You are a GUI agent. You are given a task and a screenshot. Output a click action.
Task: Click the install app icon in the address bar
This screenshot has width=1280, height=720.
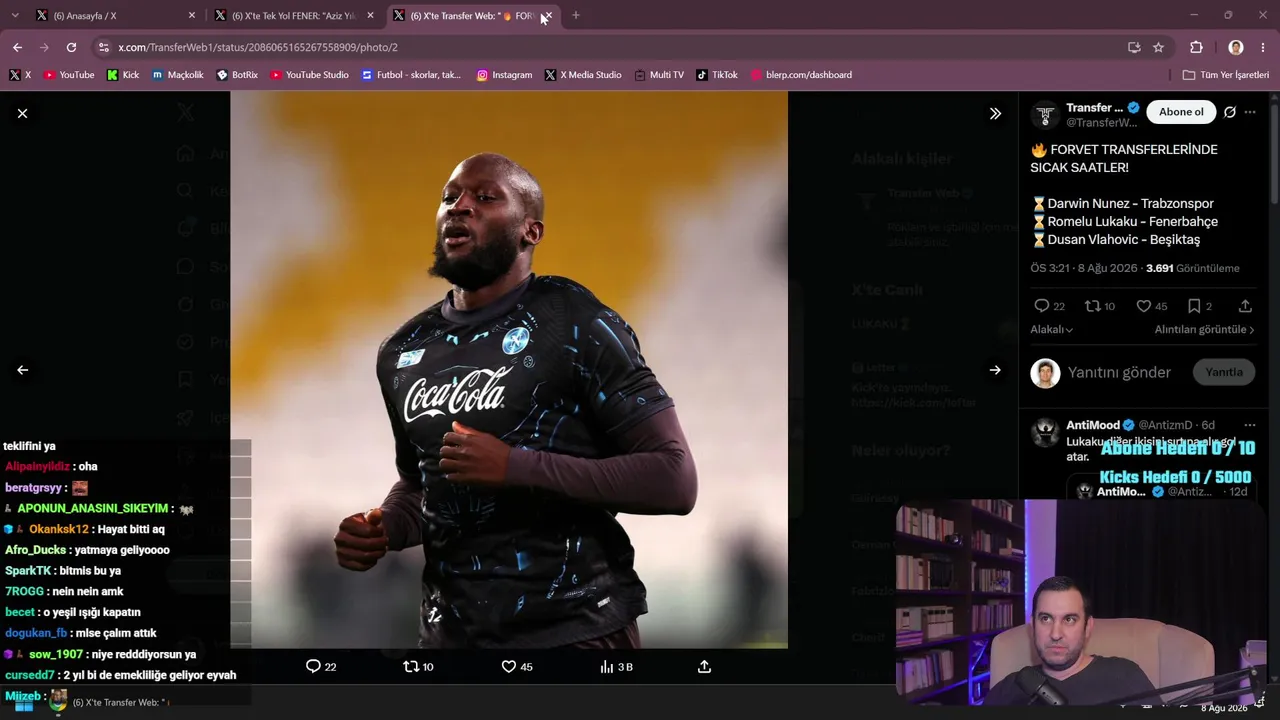1134,47
